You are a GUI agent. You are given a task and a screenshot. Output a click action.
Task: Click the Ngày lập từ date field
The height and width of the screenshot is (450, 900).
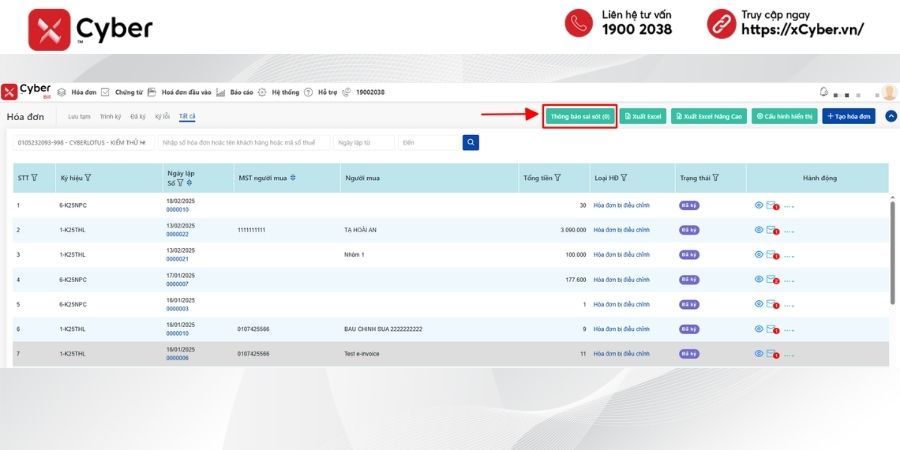point(364,142)
